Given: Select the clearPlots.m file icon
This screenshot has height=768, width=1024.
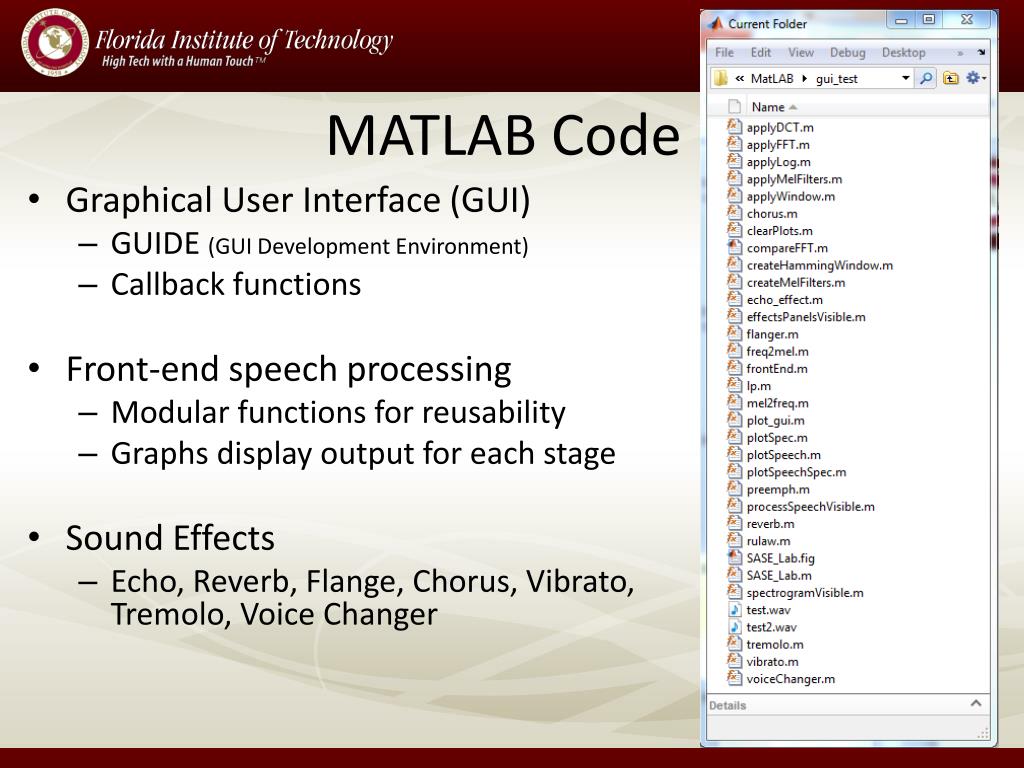Looking at the screenshot, I should (x=735, y=229).
